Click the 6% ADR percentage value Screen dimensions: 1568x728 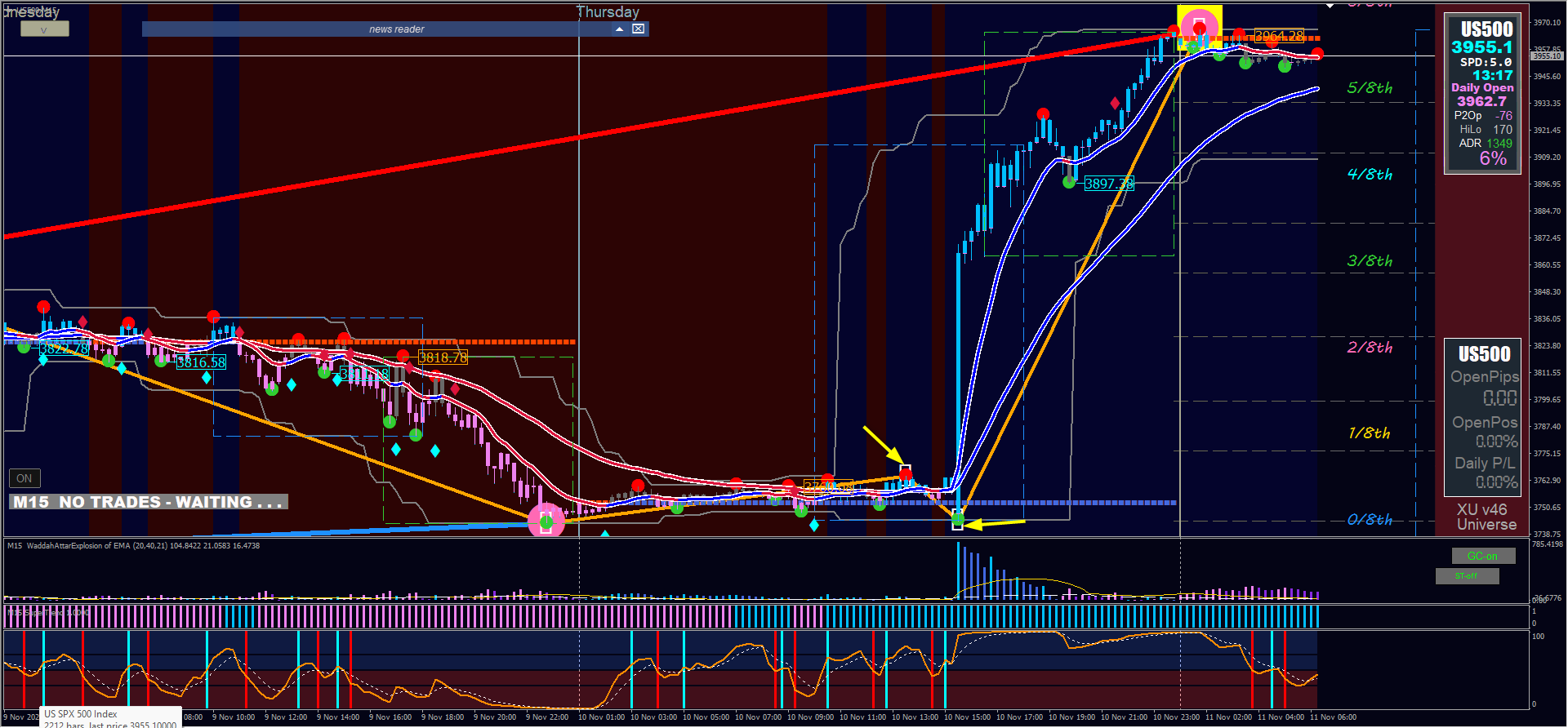click(1493, 158)
